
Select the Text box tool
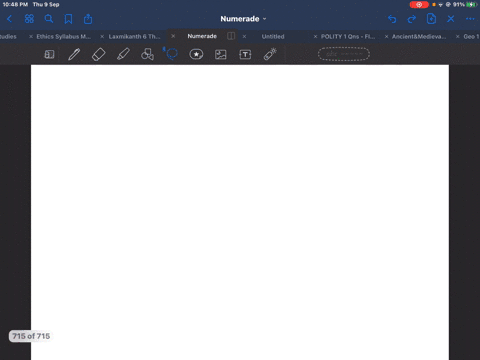245,54
